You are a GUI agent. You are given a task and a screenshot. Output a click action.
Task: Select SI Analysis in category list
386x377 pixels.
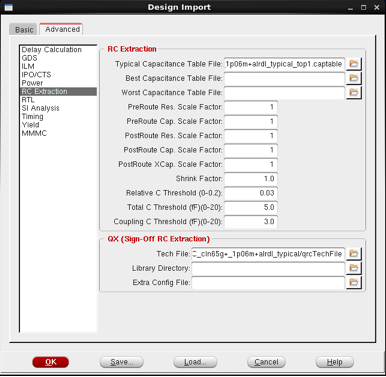pos(58,108)
